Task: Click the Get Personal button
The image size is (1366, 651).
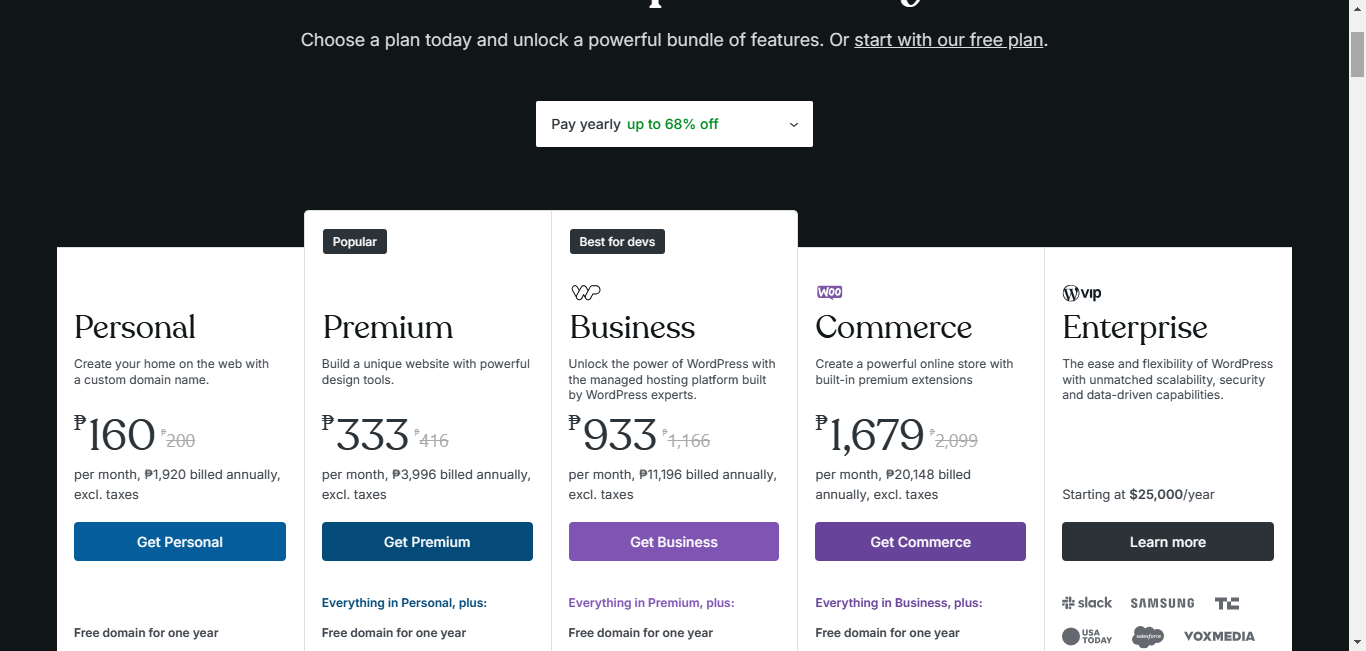Action: [180, 542]
